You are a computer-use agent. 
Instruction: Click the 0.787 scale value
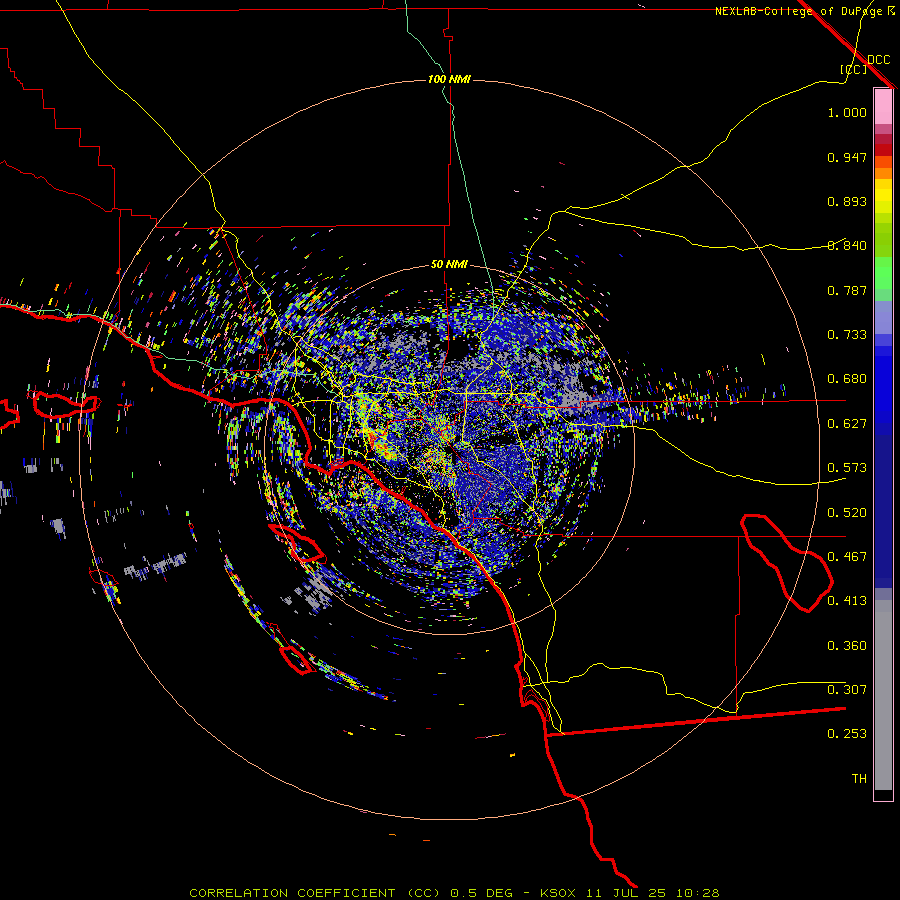[x=847, y=290]
